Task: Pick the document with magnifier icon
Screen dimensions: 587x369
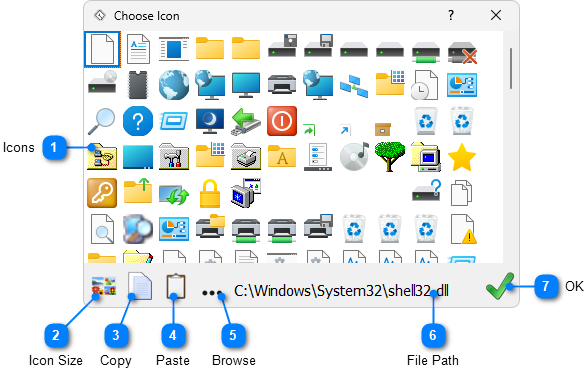Action: point(102,229)
